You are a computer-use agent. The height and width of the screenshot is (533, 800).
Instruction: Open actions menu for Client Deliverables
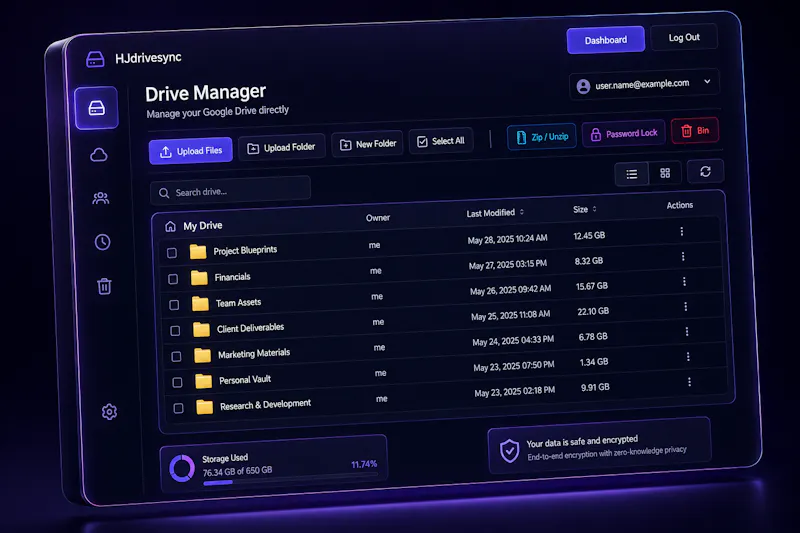click(x=686, y=307)
